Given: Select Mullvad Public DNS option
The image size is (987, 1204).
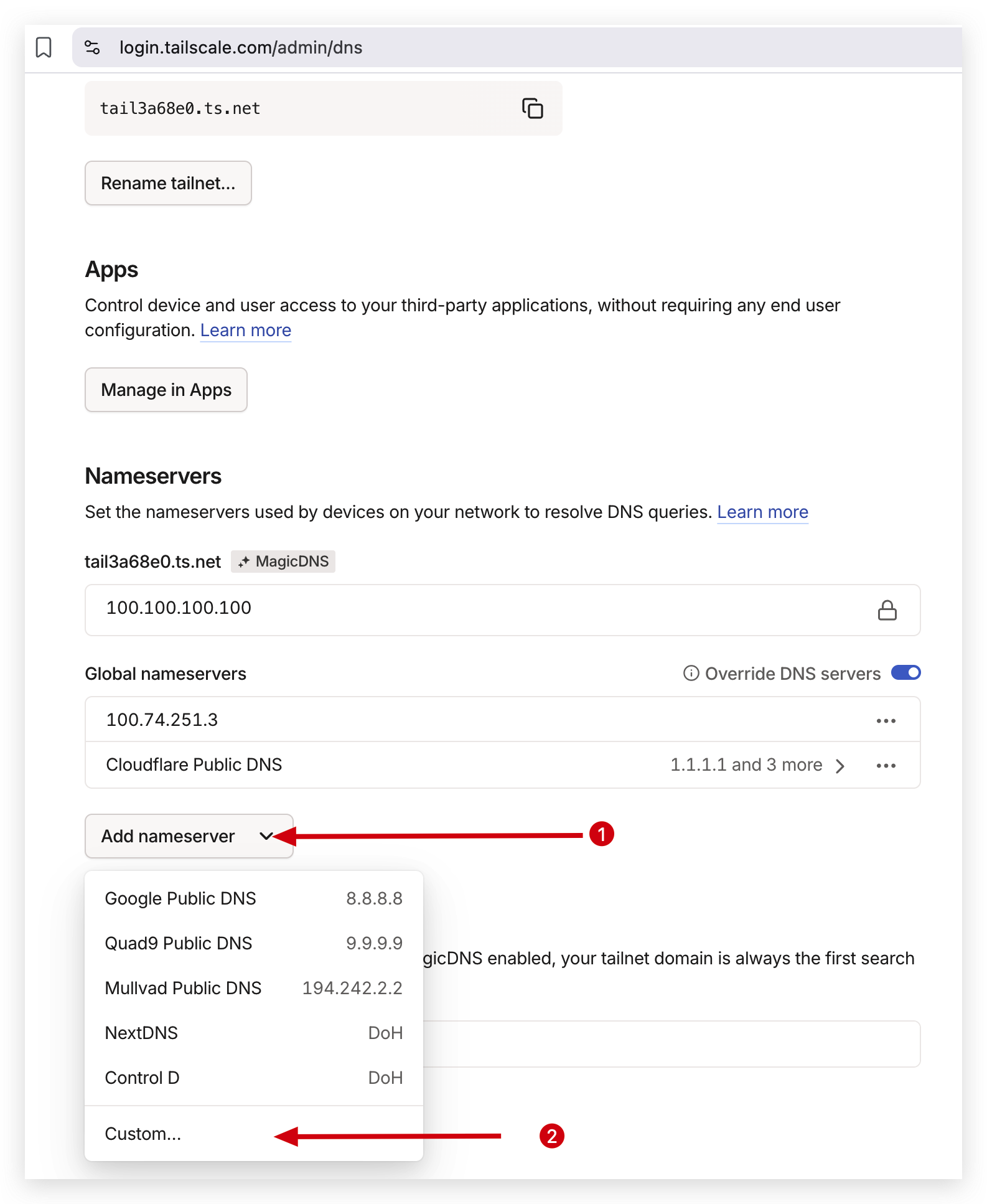Looking at the screenshot, I should pos(254,988).
